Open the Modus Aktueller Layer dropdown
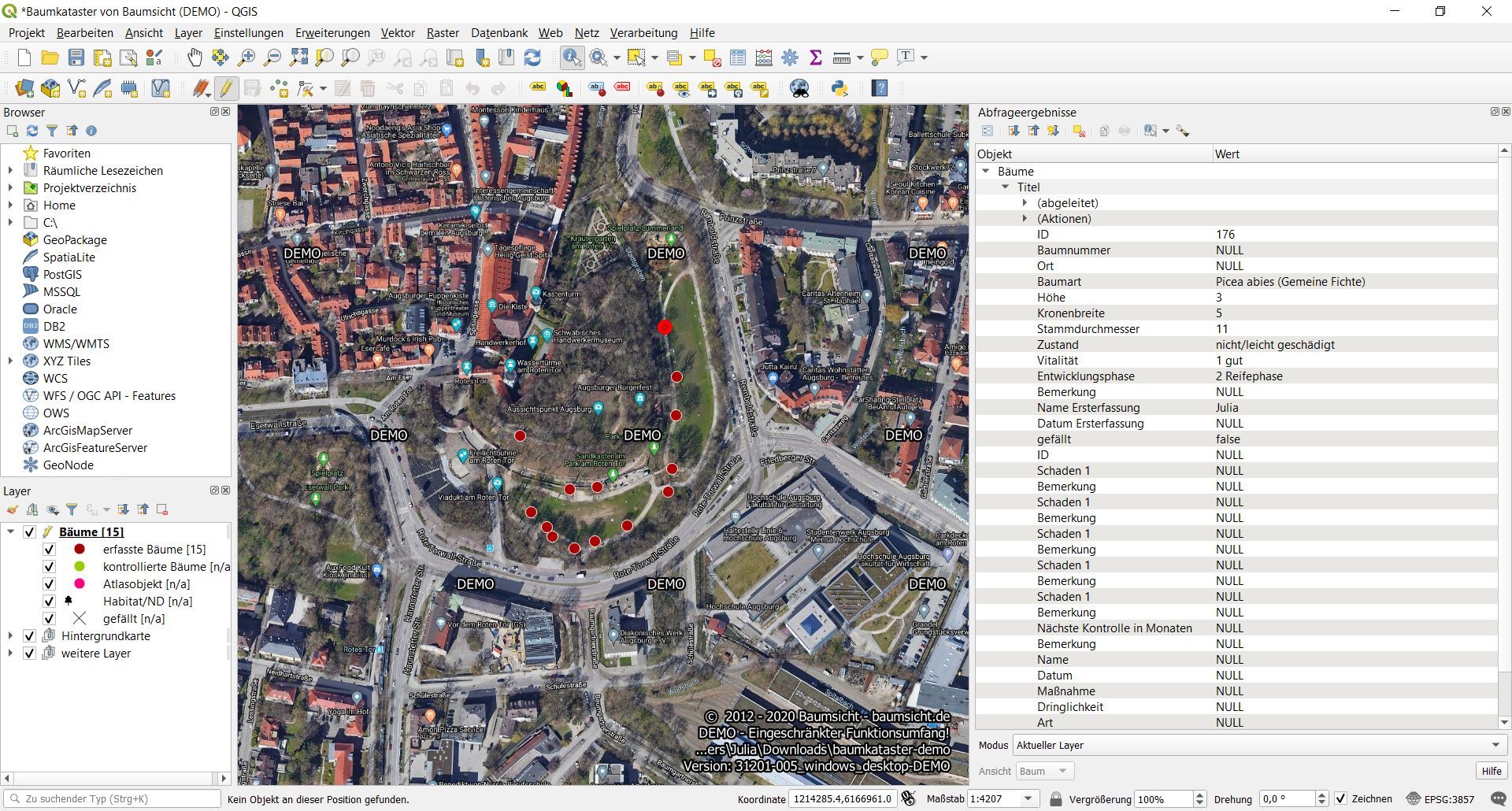The width and height of the screenshot is (1512, 811). [x=1259, y=745]
